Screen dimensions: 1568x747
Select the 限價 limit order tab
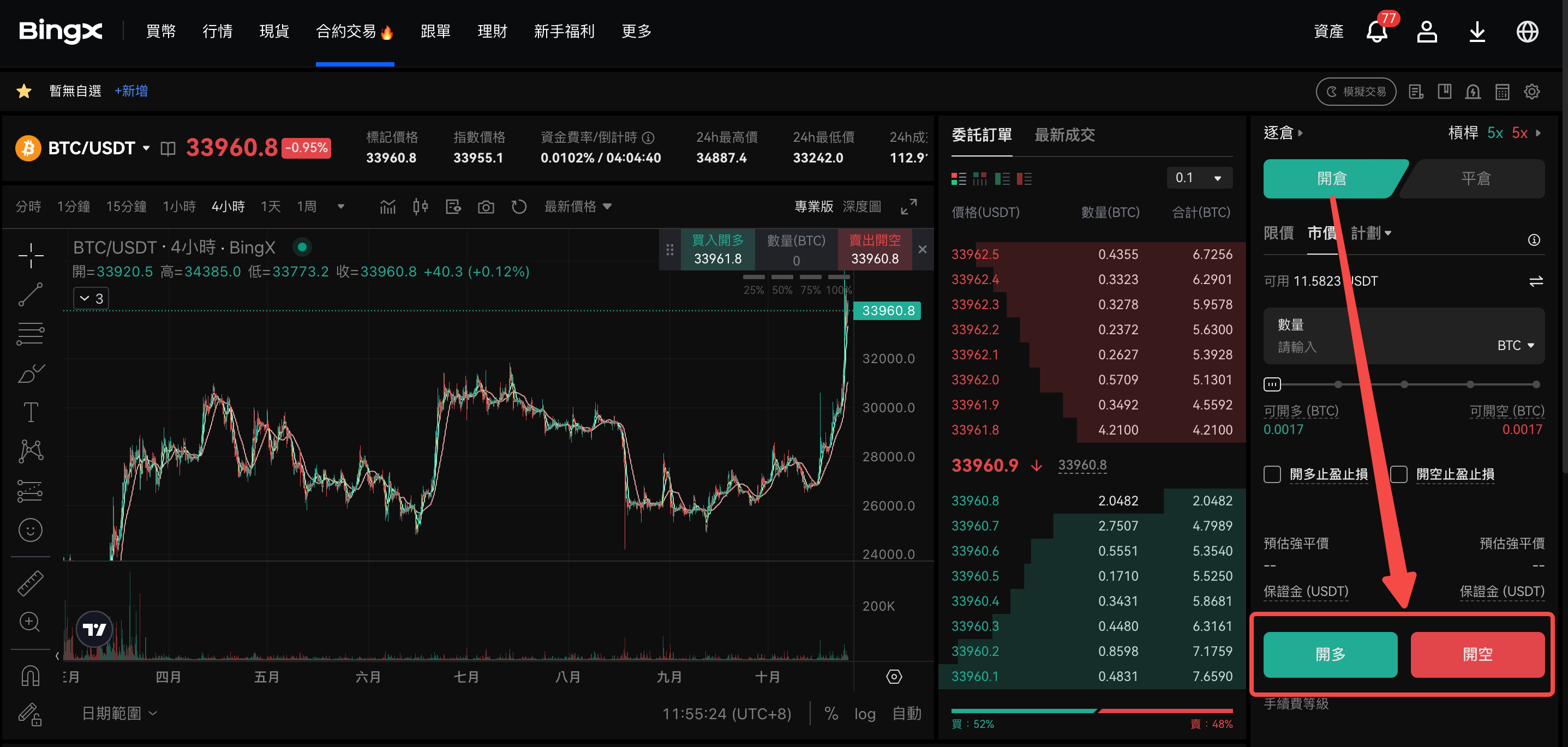click(1278, 233)
